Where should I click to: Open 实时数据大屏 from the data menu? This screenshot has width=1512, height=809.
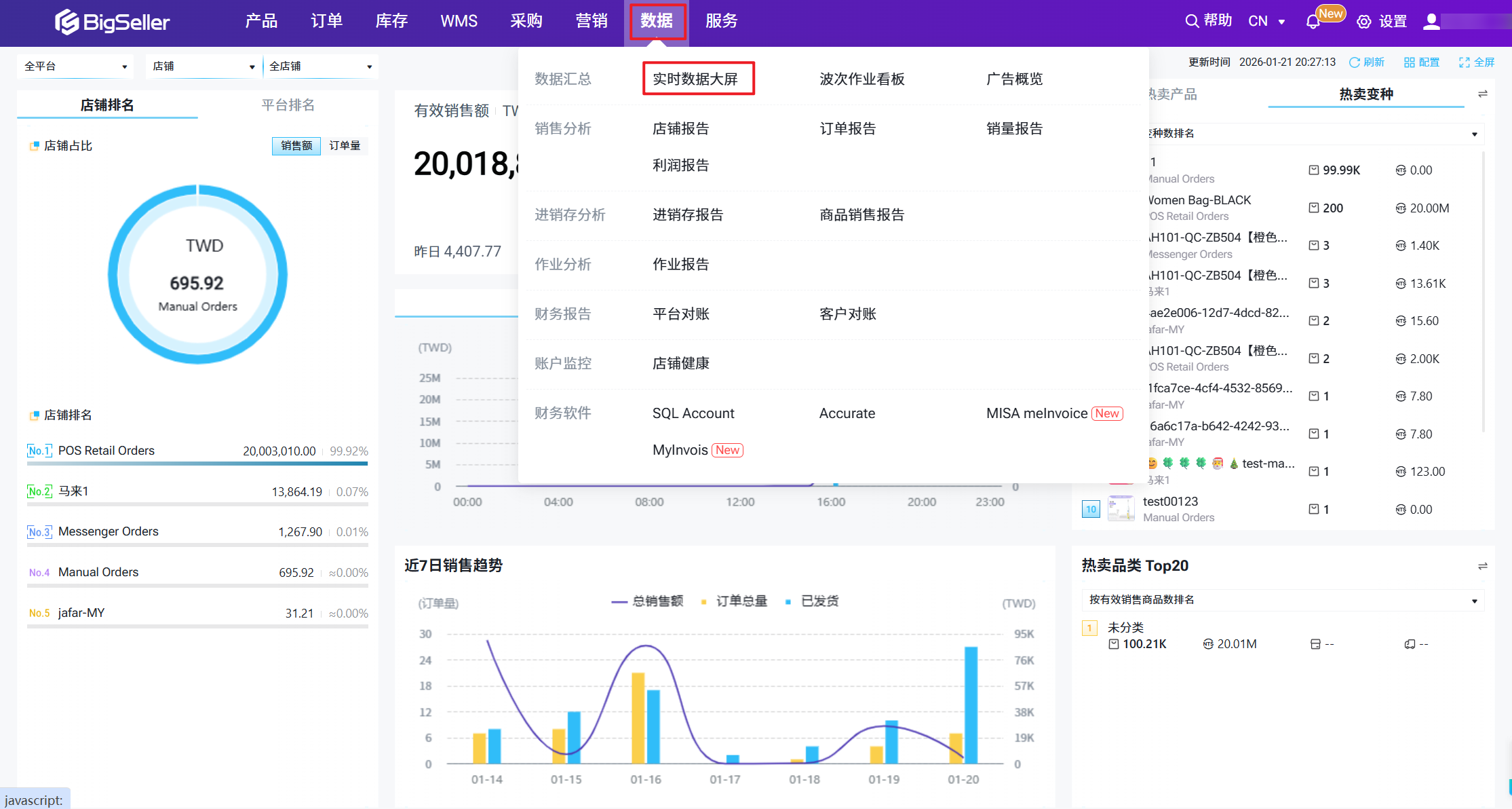(695, 79)
